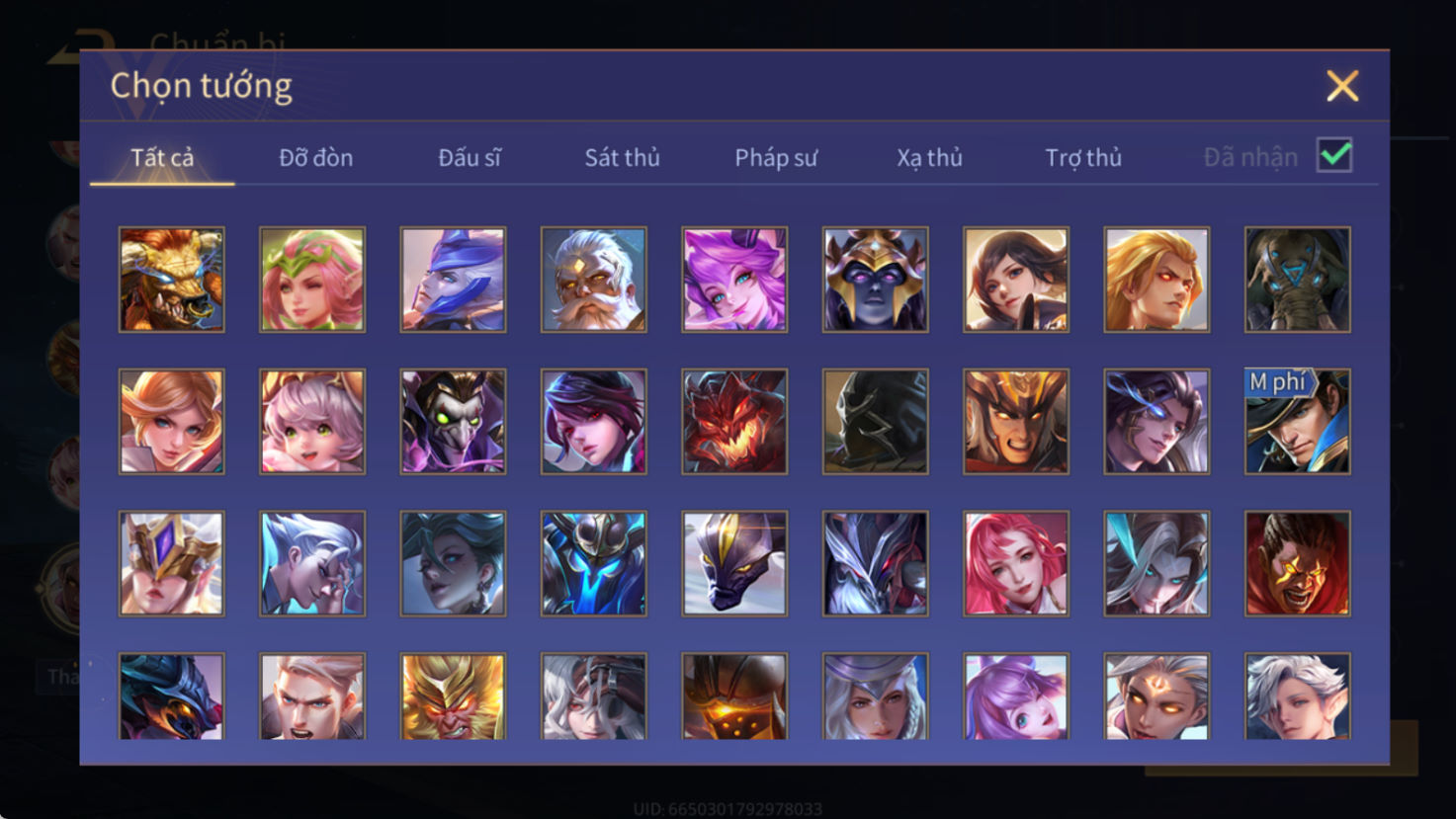Image resolution: width=1456 pixels, height=819 pixels.
Task: Show the Xạ thủ hero list
Action: coord(929,157)
